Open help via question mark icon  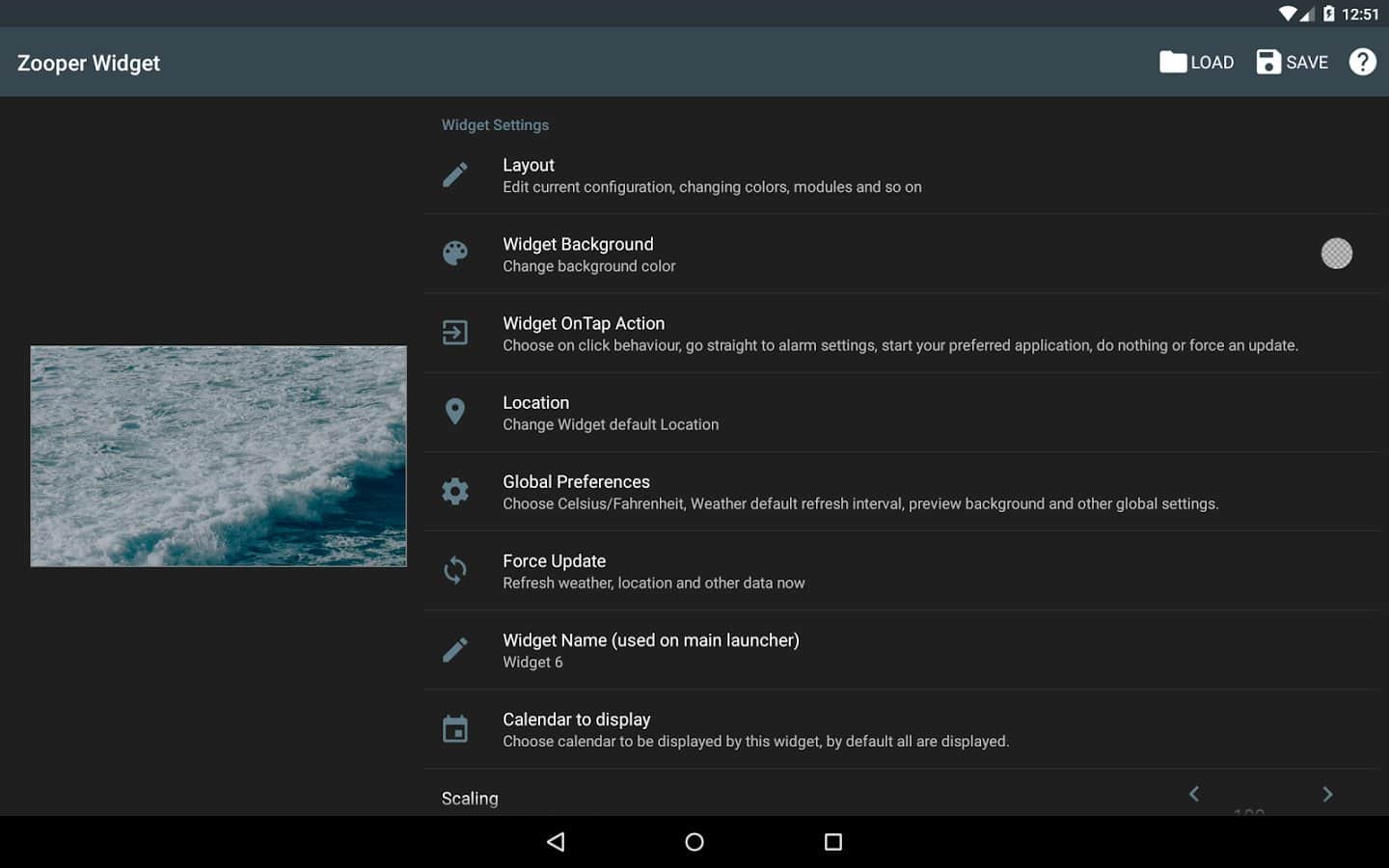click(x=1362, y=62)
